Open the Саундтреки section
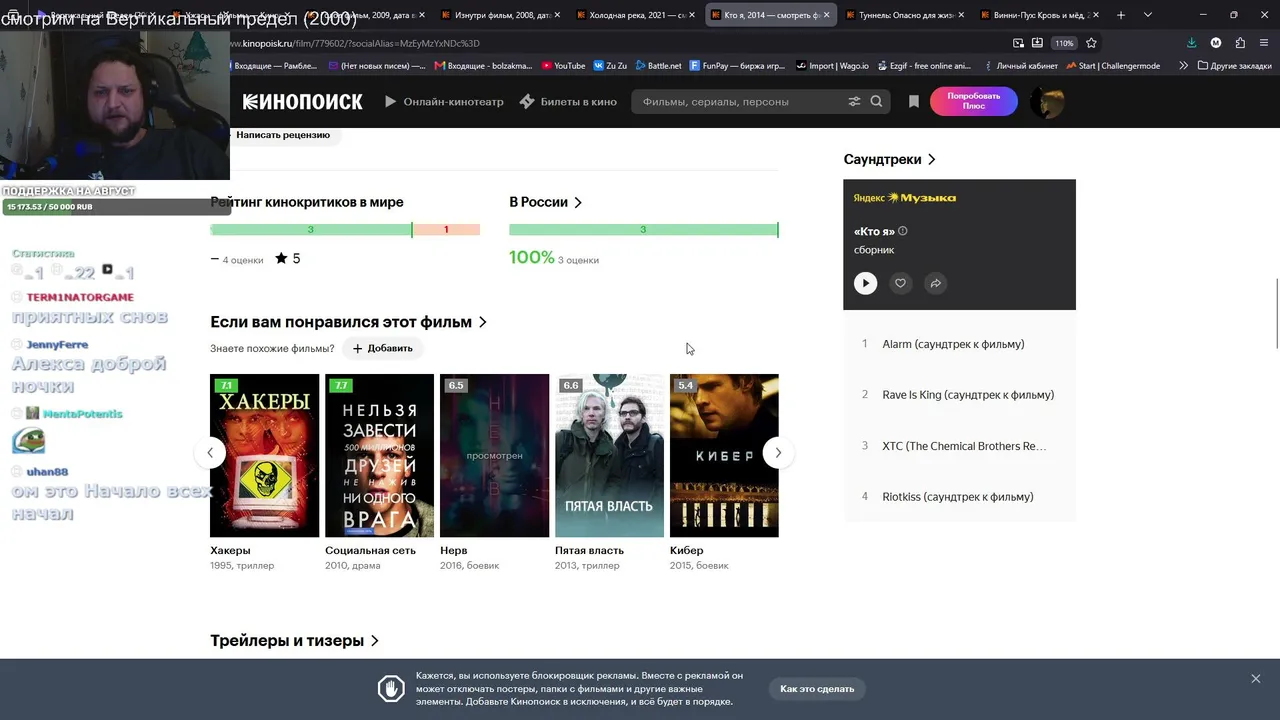The image size is (1280, 720). click(x=890, y=159)
